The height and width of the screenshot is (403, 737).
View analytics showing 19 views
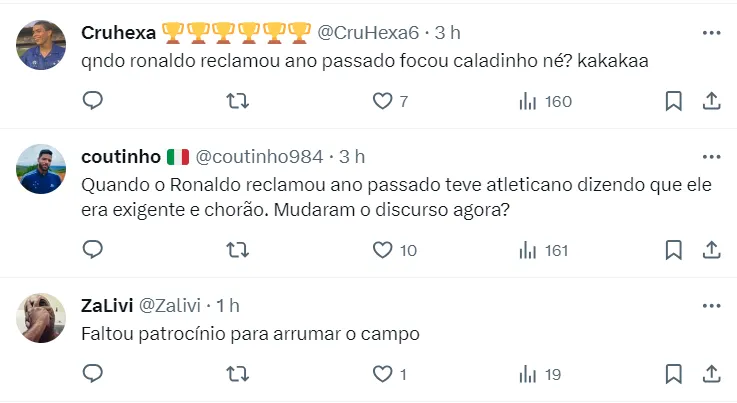click(x=540, y=375)
